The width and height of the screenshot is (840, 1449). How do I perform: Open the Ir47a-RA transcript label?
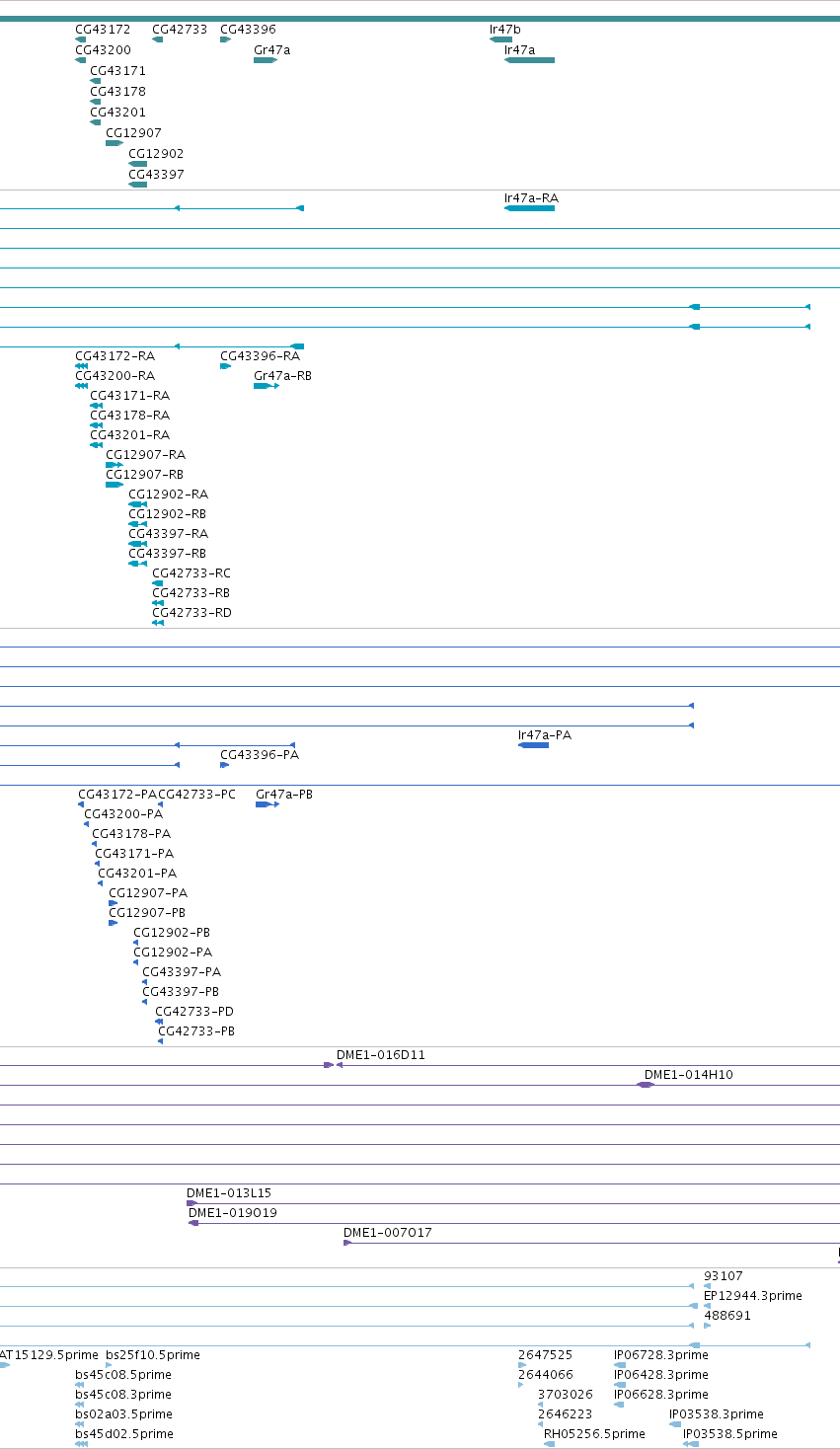[x=531, y=198]
